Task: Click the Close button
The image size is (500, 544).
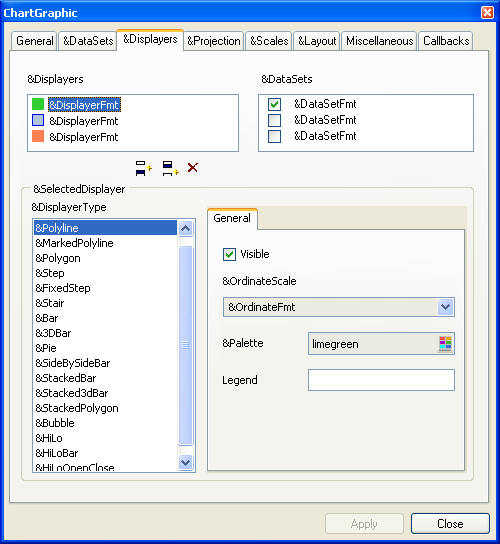Action: point(450,524)
